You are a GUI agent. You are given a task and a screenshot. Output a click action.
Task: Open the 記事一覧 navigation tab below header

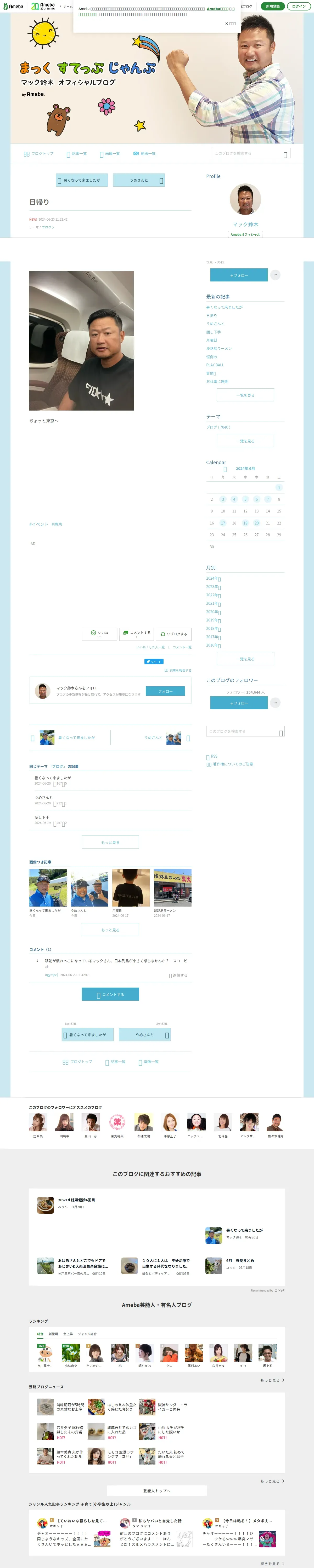tap(77, 154)
